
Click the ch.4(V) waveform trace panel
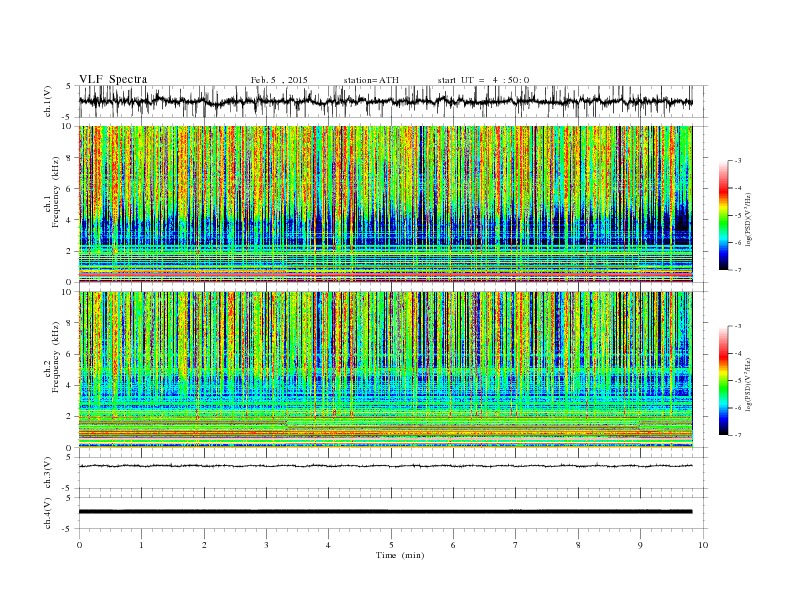(393, 513)
